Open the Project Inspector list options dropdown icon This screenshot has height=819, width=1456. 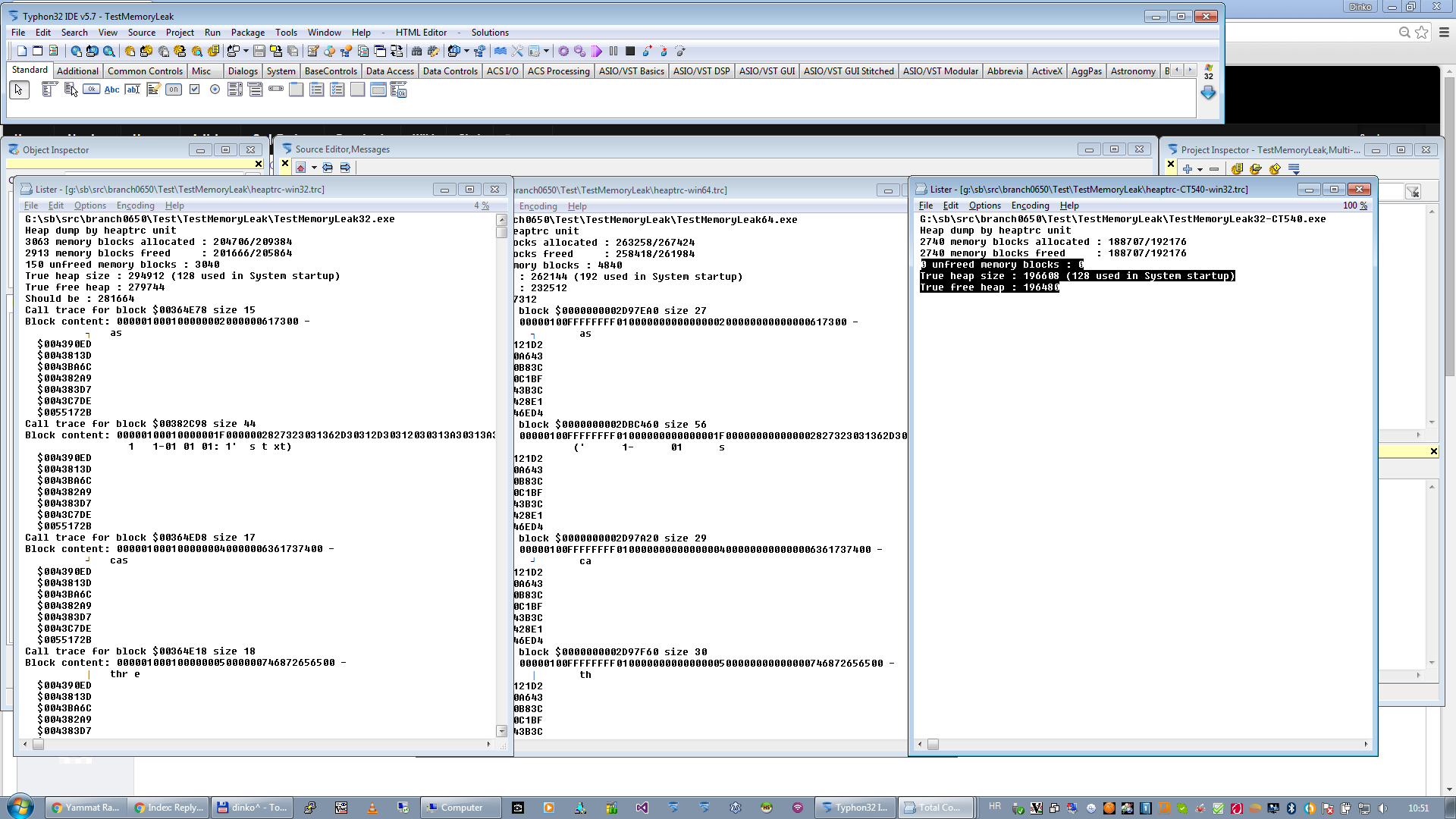tap(1294, 169)
